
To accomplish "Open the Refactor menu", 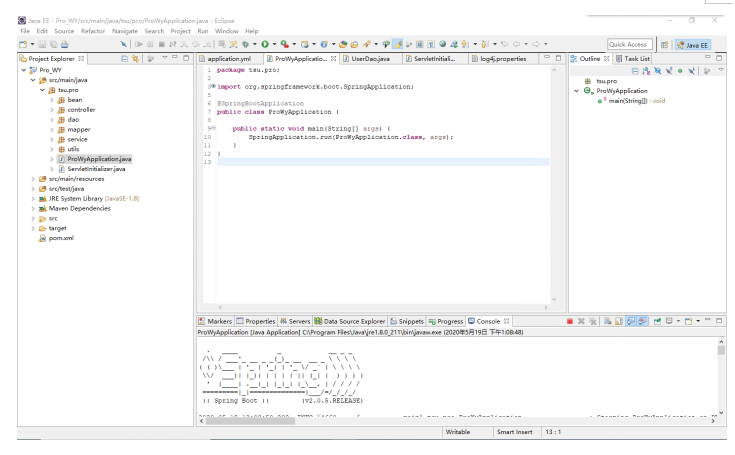I will pos(93,31).
